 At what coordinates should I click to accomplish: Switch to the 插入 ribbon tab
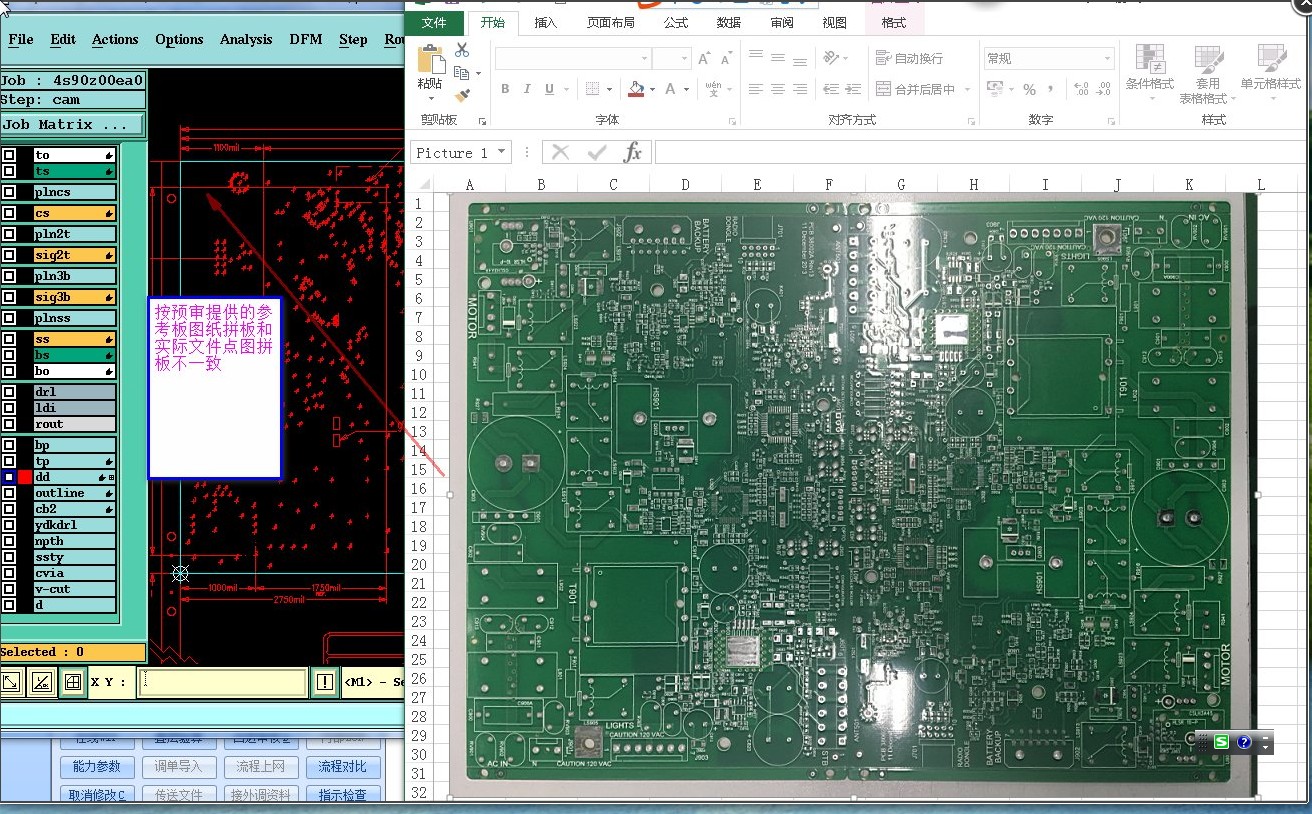tap(546, 22)
